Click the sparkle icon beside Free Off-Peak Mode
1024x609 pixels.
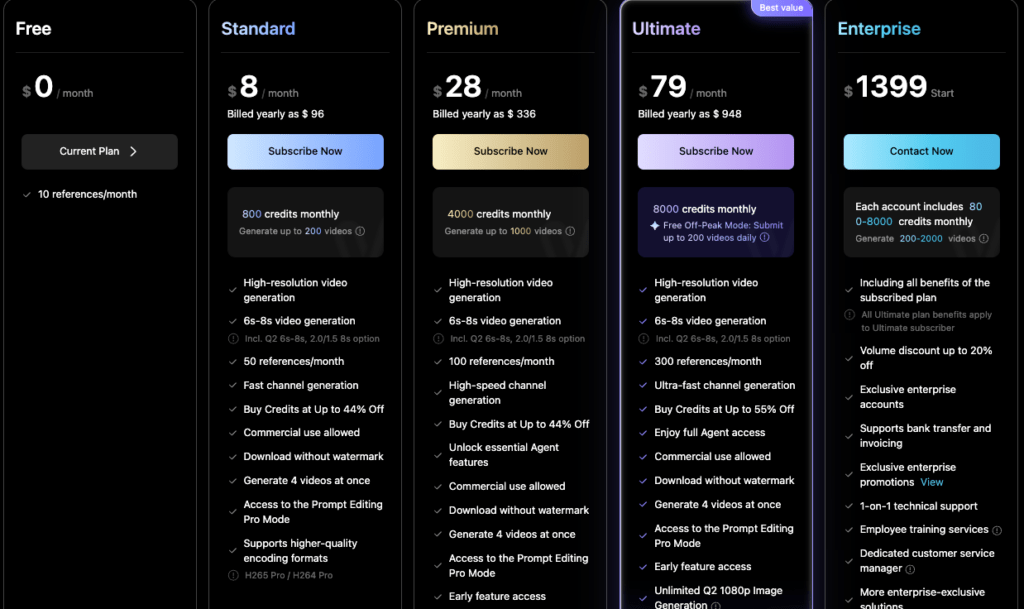click(x=654, y=226)
